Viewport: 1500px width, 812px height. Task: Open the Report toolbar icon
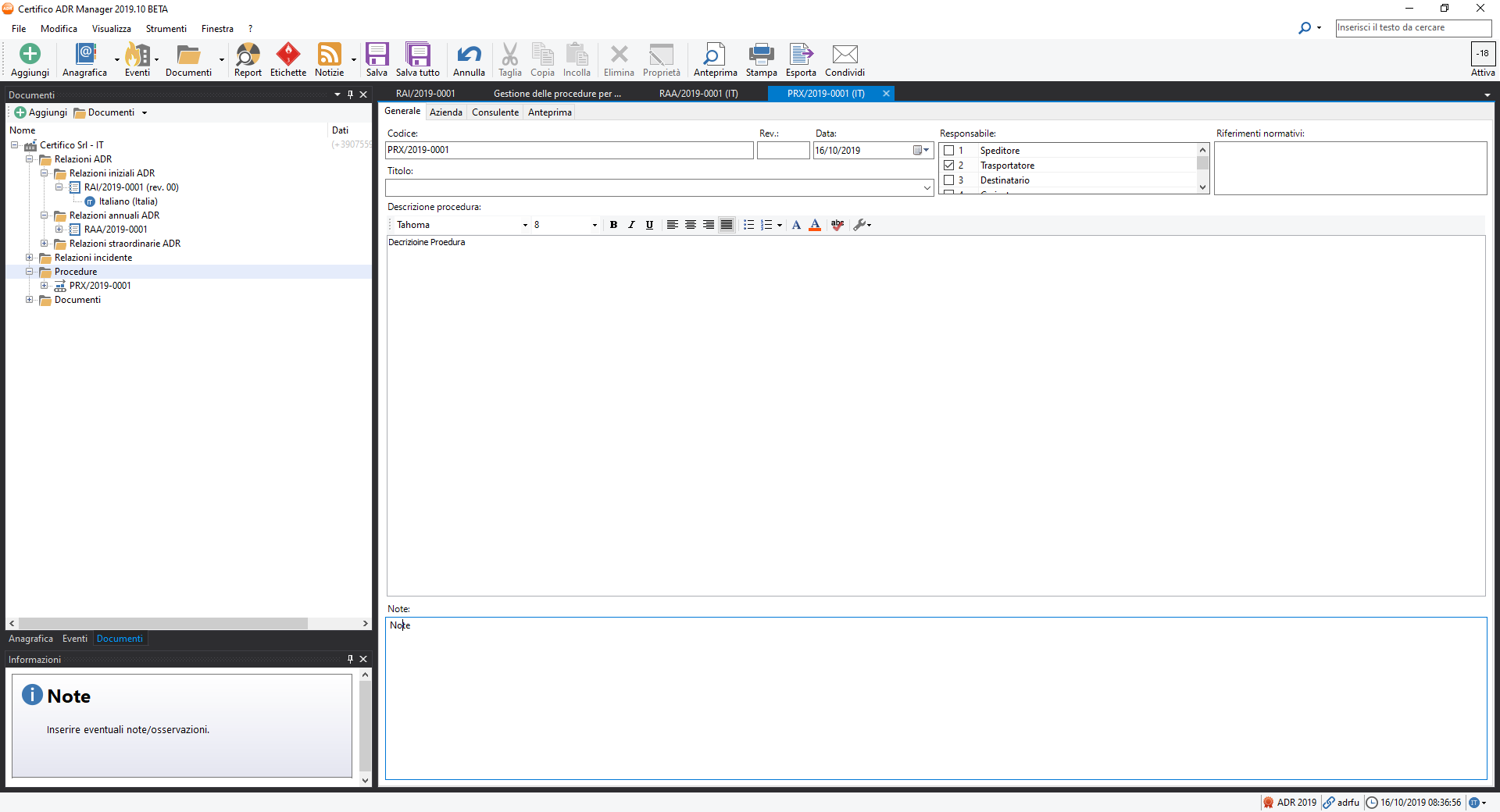point(248,55)
